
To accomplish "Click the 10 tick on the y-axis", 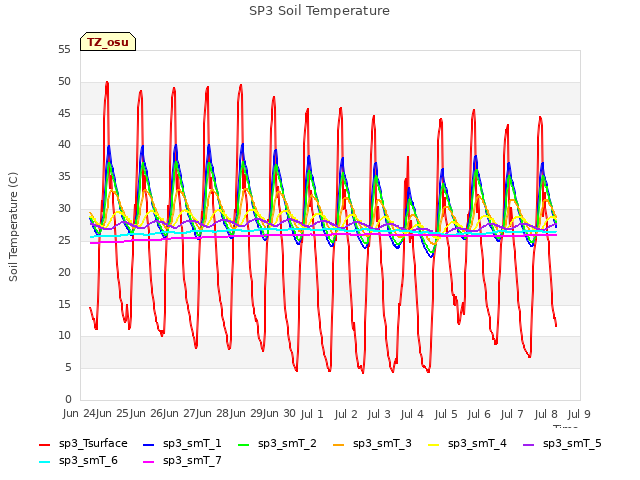I will [64, 336].
